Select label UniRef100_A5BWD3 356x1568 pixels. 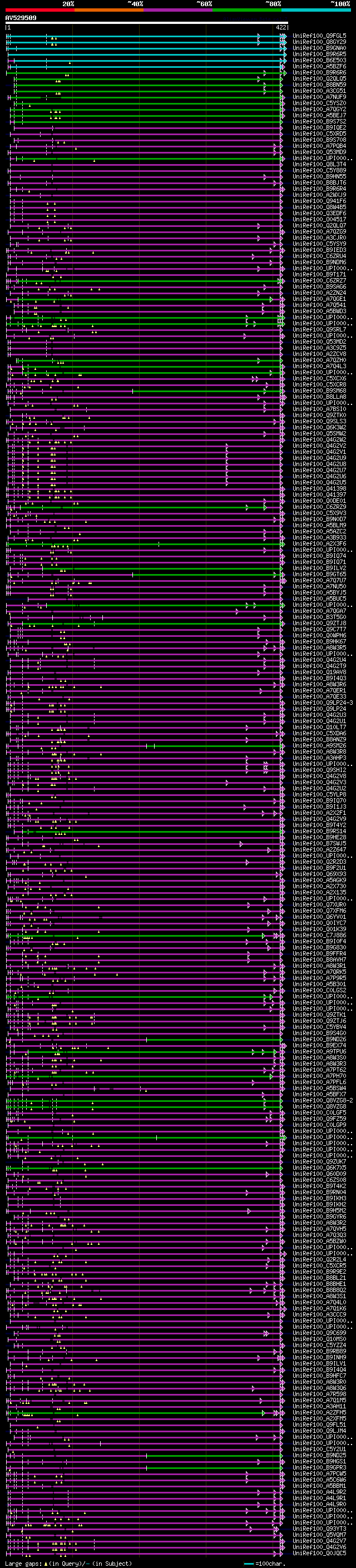(319, 311)
